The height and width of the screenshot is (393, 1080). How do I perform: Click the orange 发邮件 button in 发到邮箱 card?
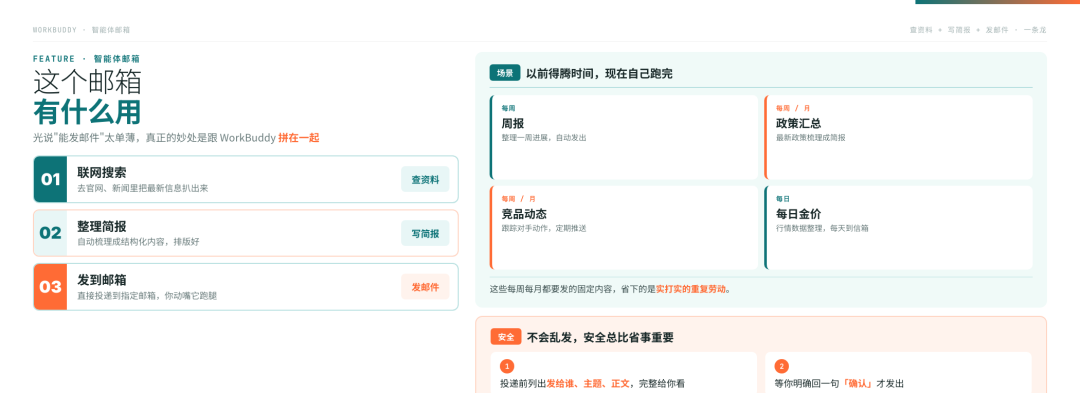(425, 287)
